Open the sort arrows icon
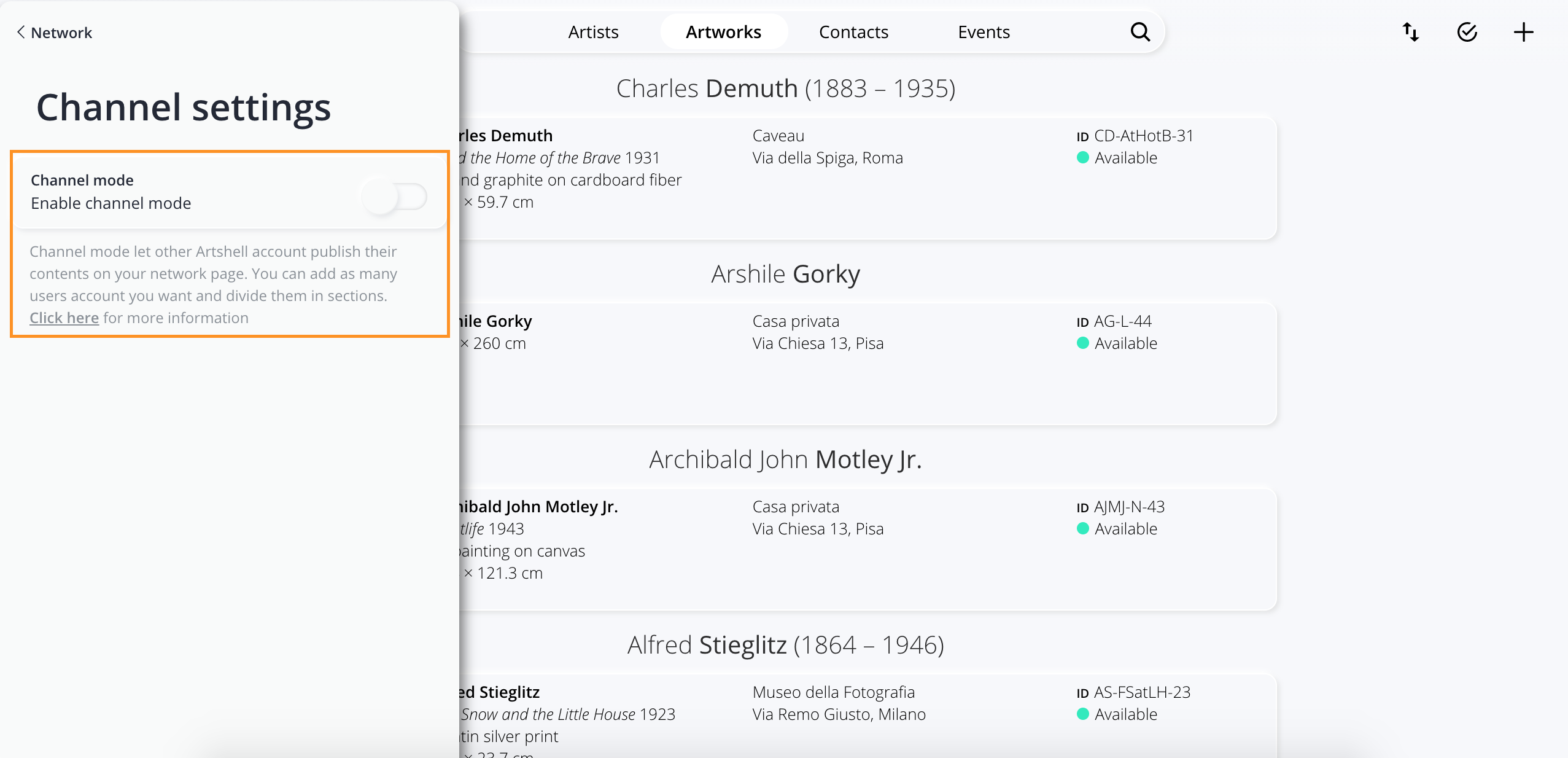This screenshot has width=1568, height=758. click(1411, 32)
